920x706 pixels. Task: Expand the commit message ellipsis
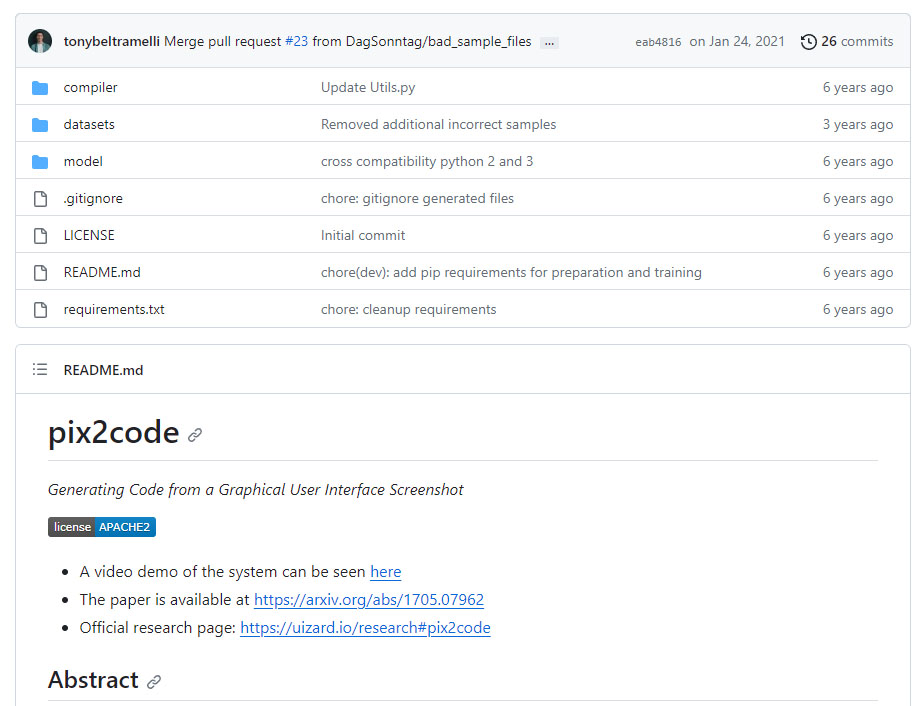click(x=548, y=42)
